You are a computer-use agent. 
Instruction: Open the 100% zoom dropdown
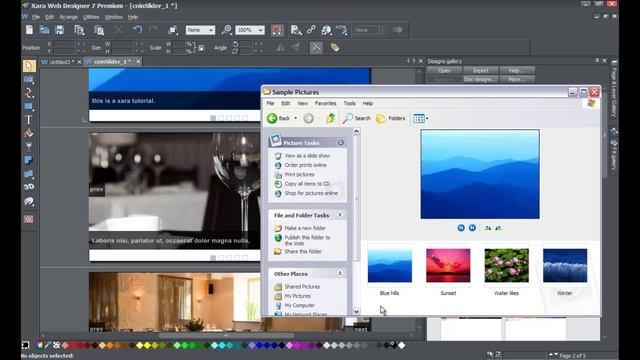click(250, 30)
